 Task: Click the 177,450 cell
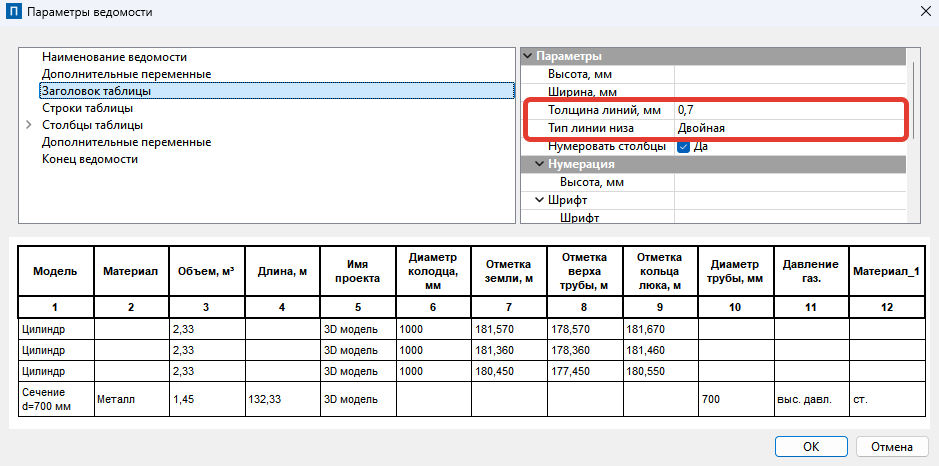pyautogui.click(x=584, y=371)
